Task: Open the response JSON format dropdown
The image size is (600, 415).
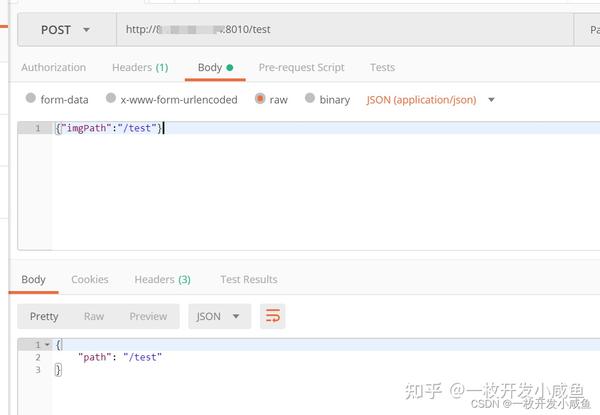Action: pyautogui.click(x=219, y=316)
